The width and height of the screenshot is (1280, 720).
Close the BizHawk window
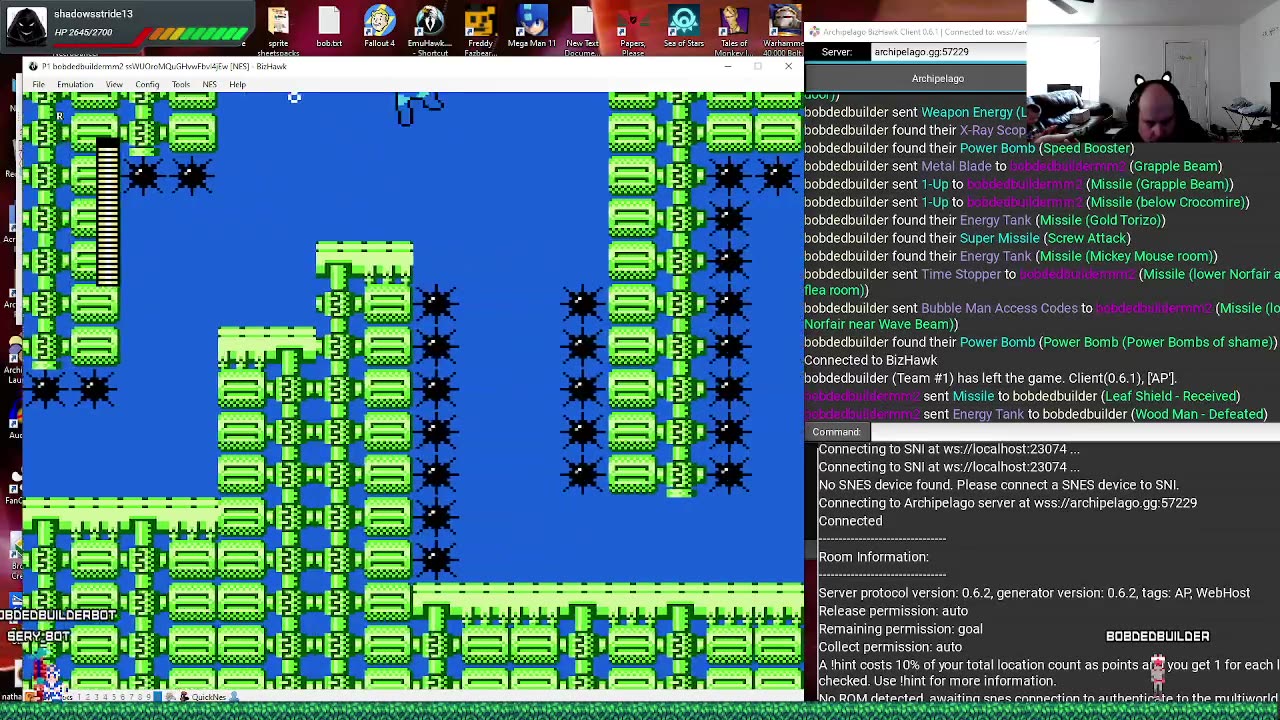pos(788,67)
